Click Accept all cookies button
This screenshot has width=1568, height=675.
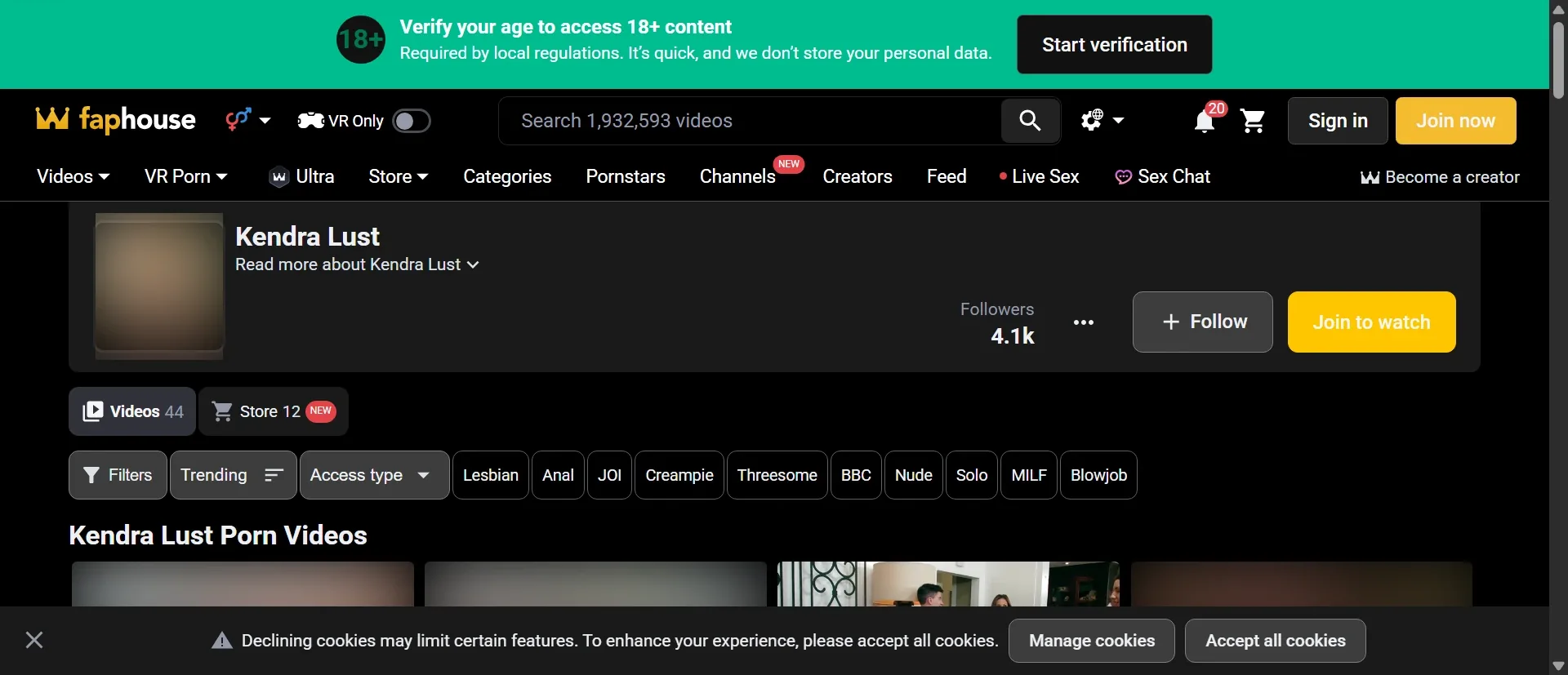coord(1276,641)
